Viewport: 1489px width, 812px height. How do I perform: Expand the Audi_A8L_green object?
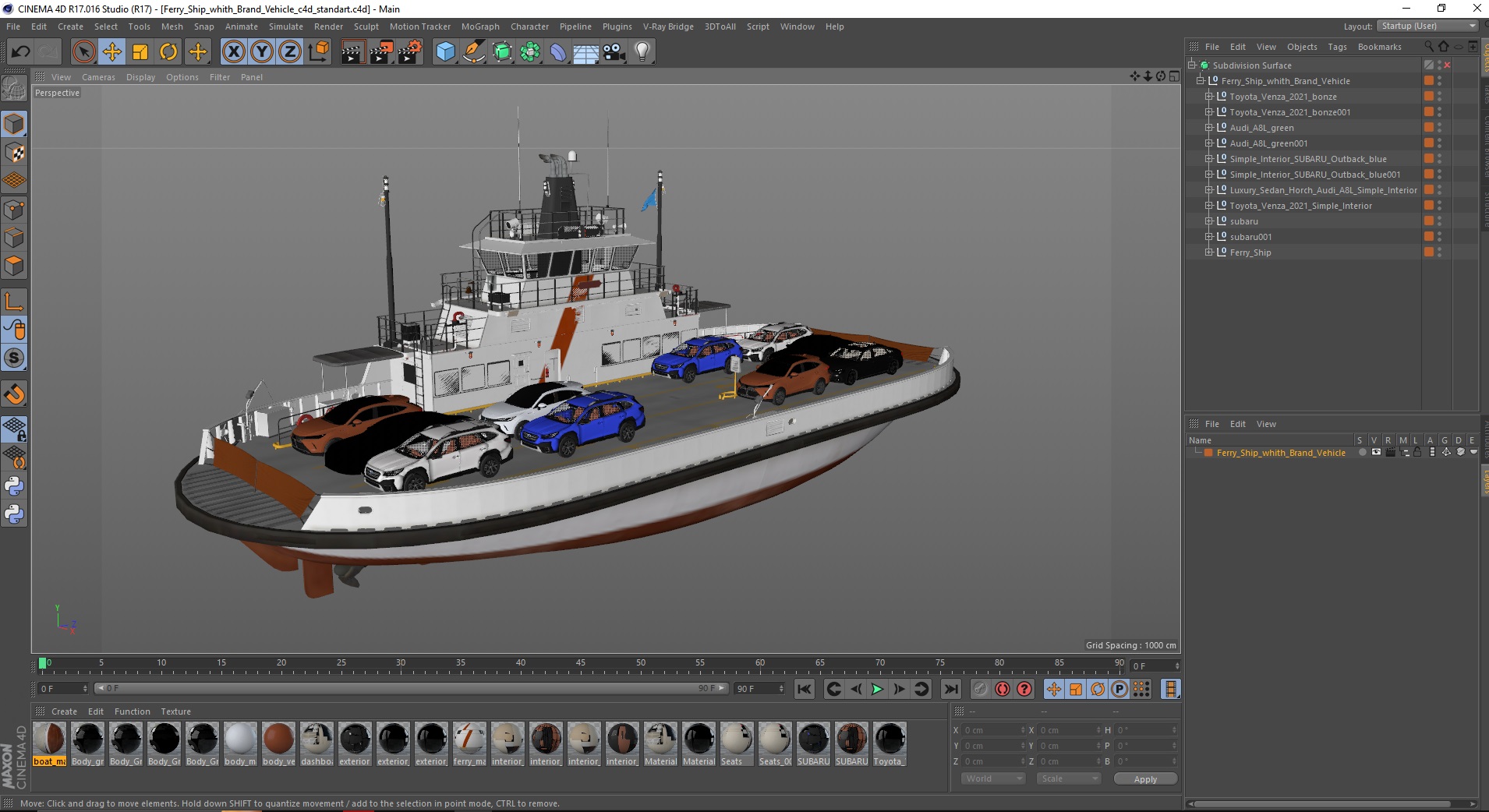pos(1209,128)
